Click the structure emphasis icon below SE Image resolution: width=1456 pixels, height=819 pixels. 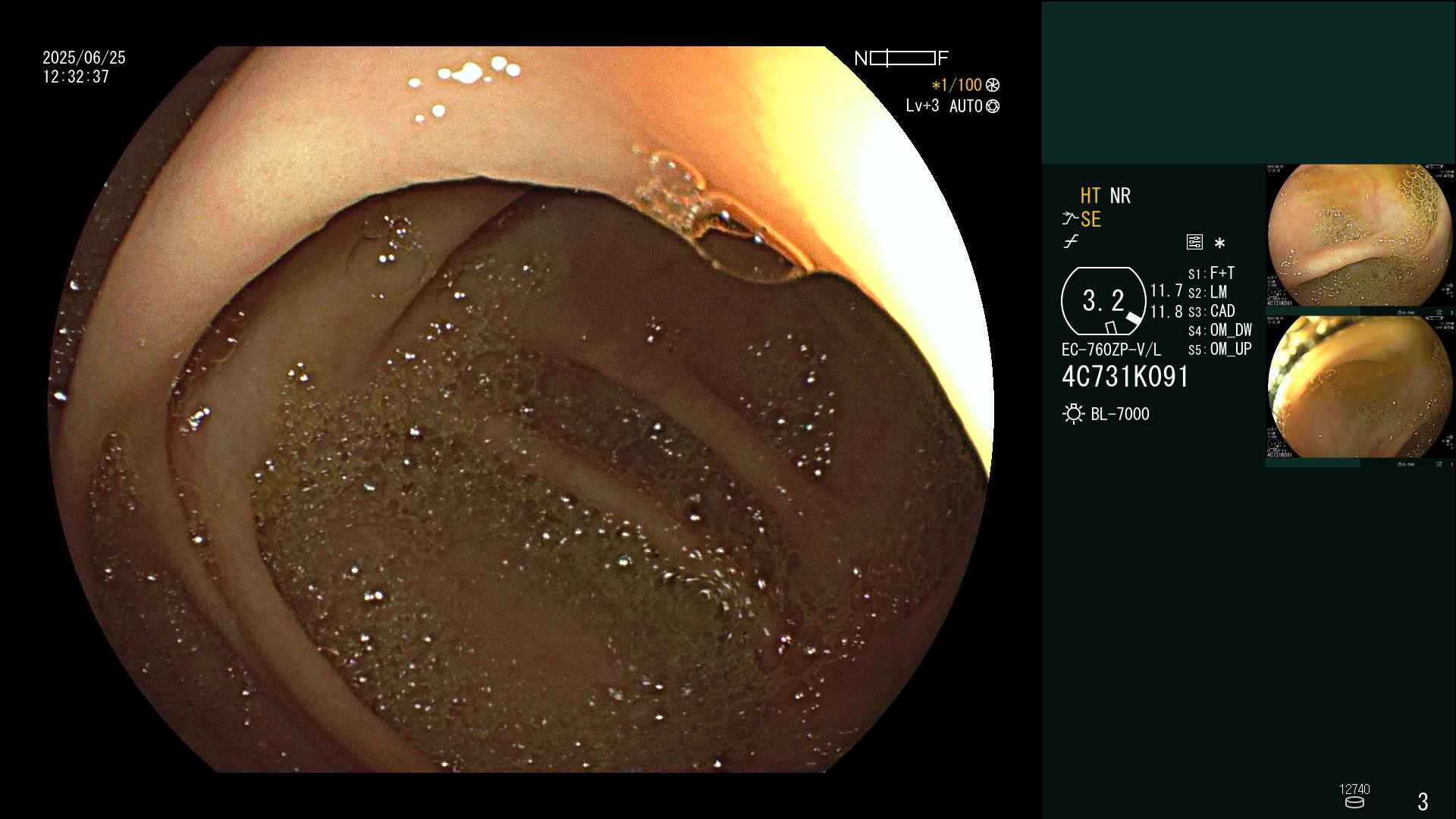pyautogui.click(x=1071, y=242)
